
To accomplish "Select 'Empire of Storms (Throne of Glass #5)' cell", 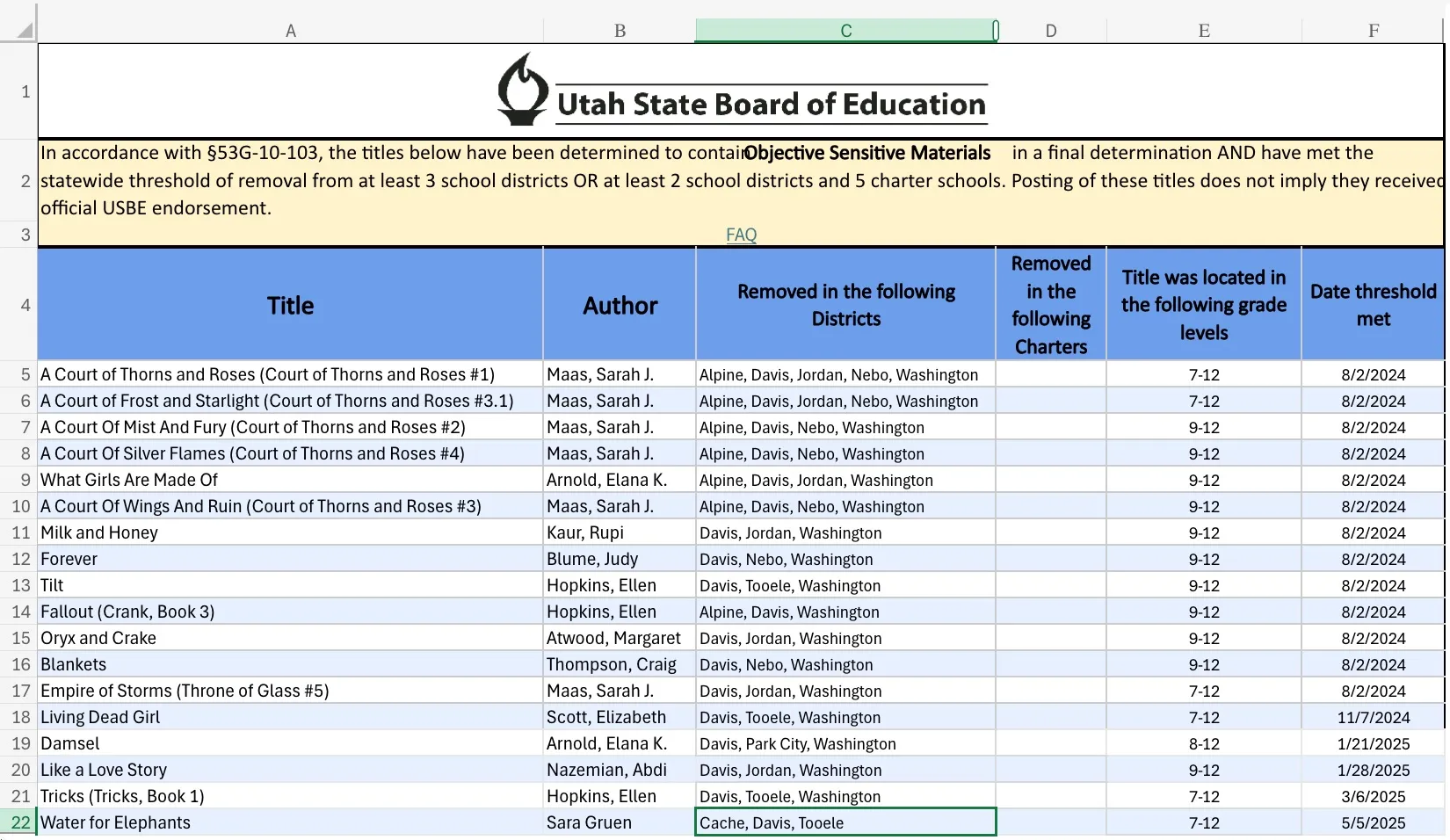I will (291, 691).
